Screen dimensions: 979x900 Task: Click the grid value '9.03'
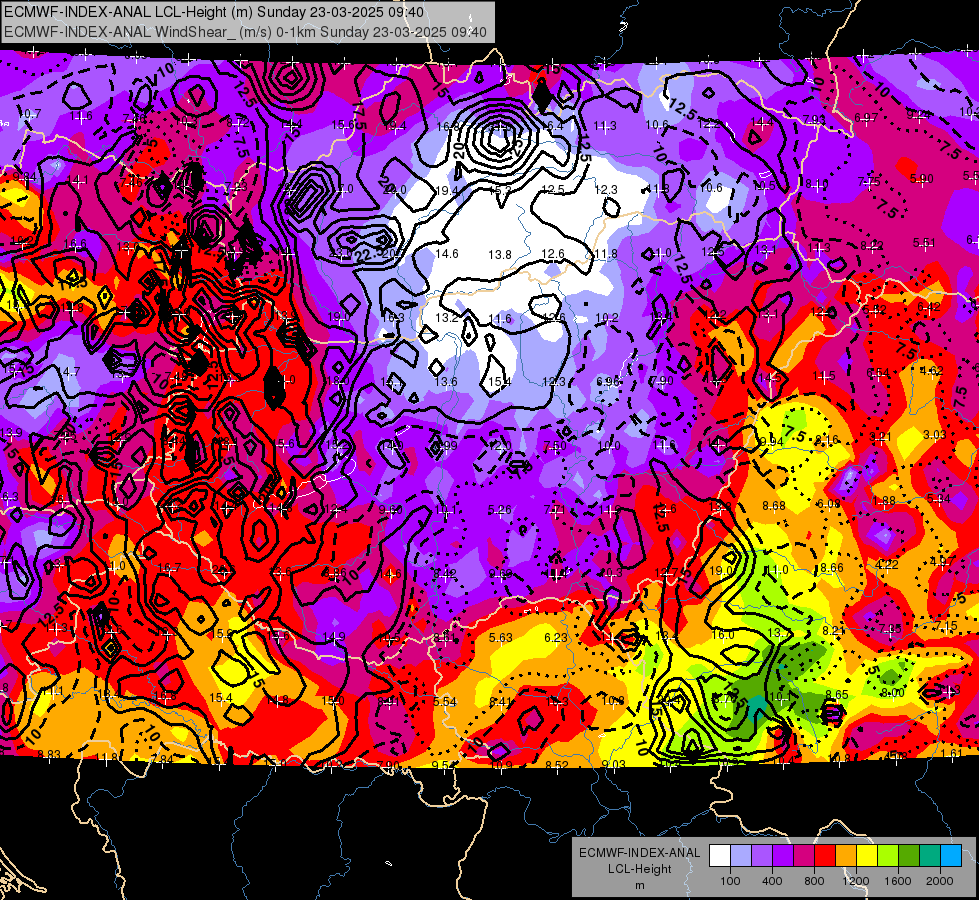(613, 764)
